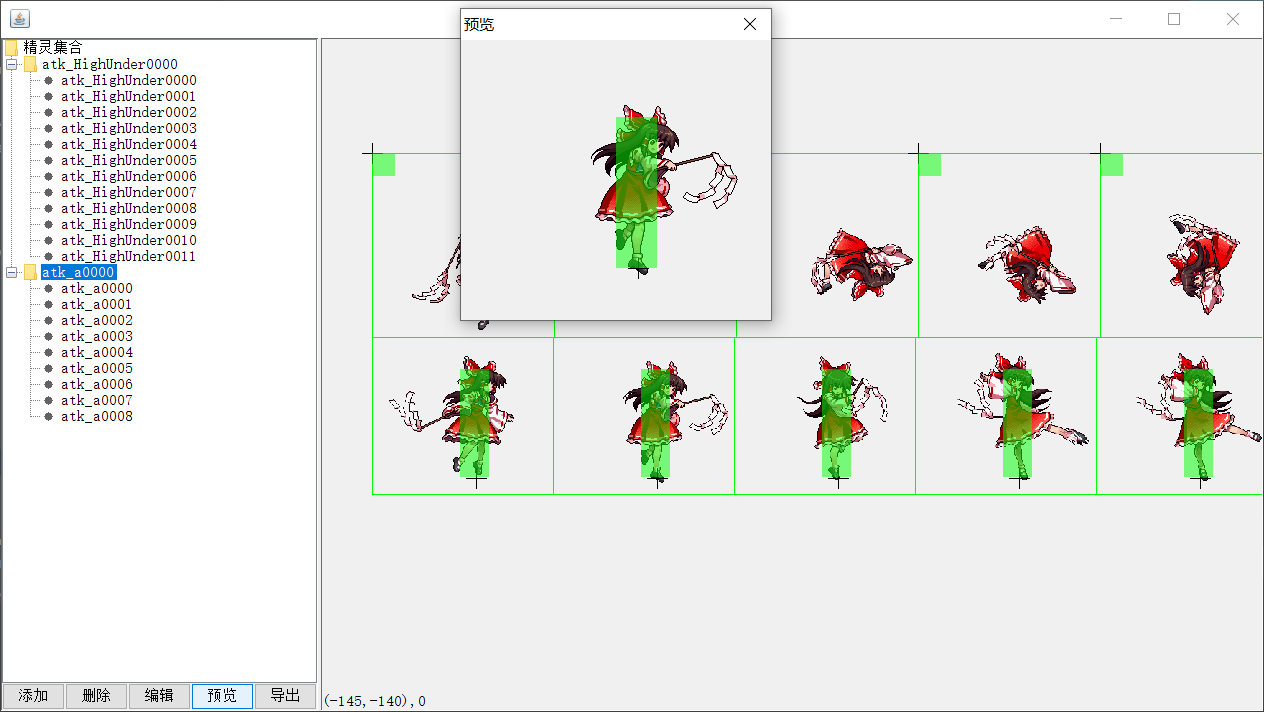
Task: Select frame atk_a0006
Action: click(x=96, y=384)
